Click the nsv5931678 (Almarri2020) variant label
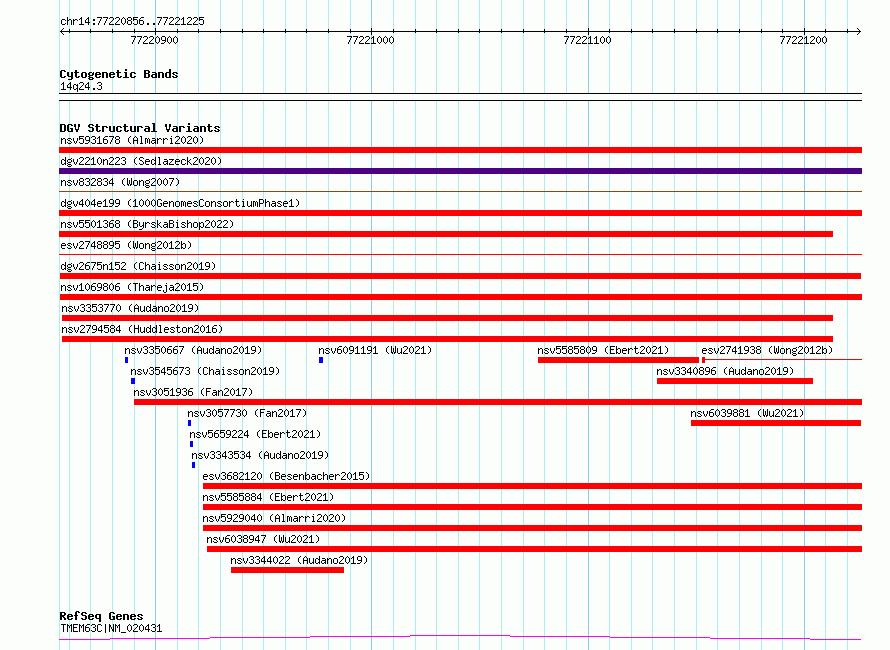 click(132, 140)
